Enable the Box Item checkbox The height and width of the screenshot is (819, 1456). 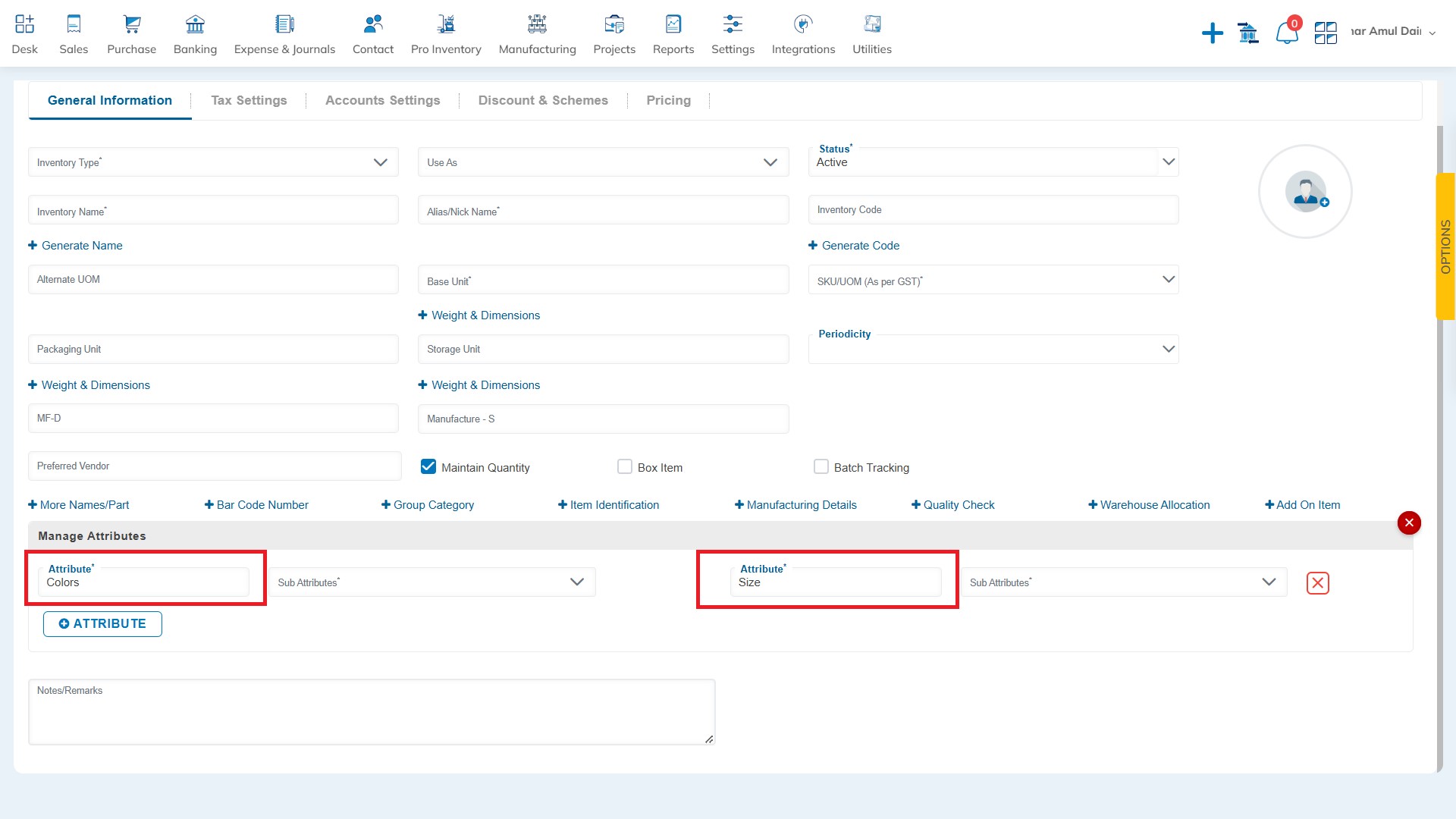625,466
